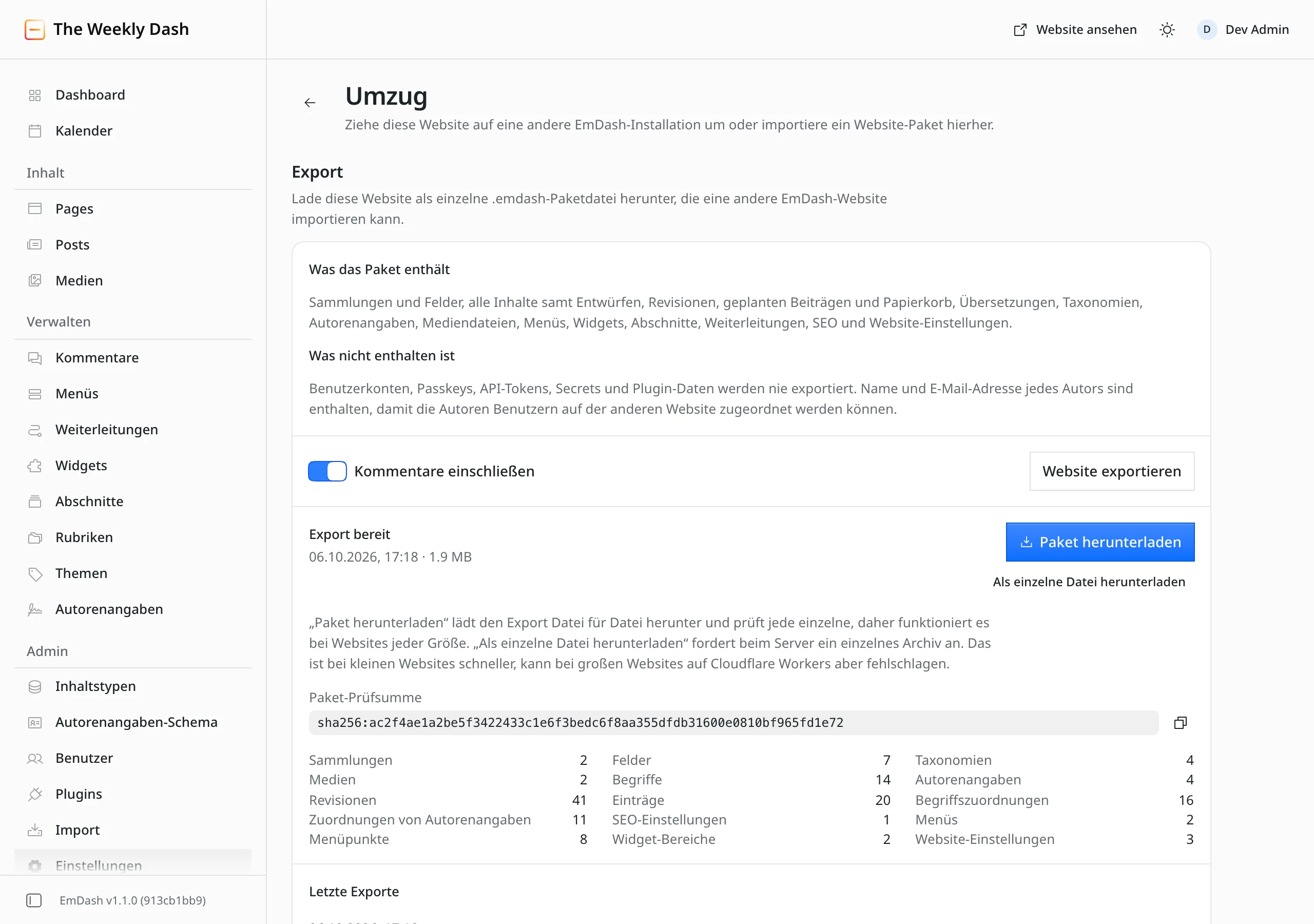Click the 'Revisionen' count row label
The width and height of the screenshot is (1314, 924).
coord(343,800)
